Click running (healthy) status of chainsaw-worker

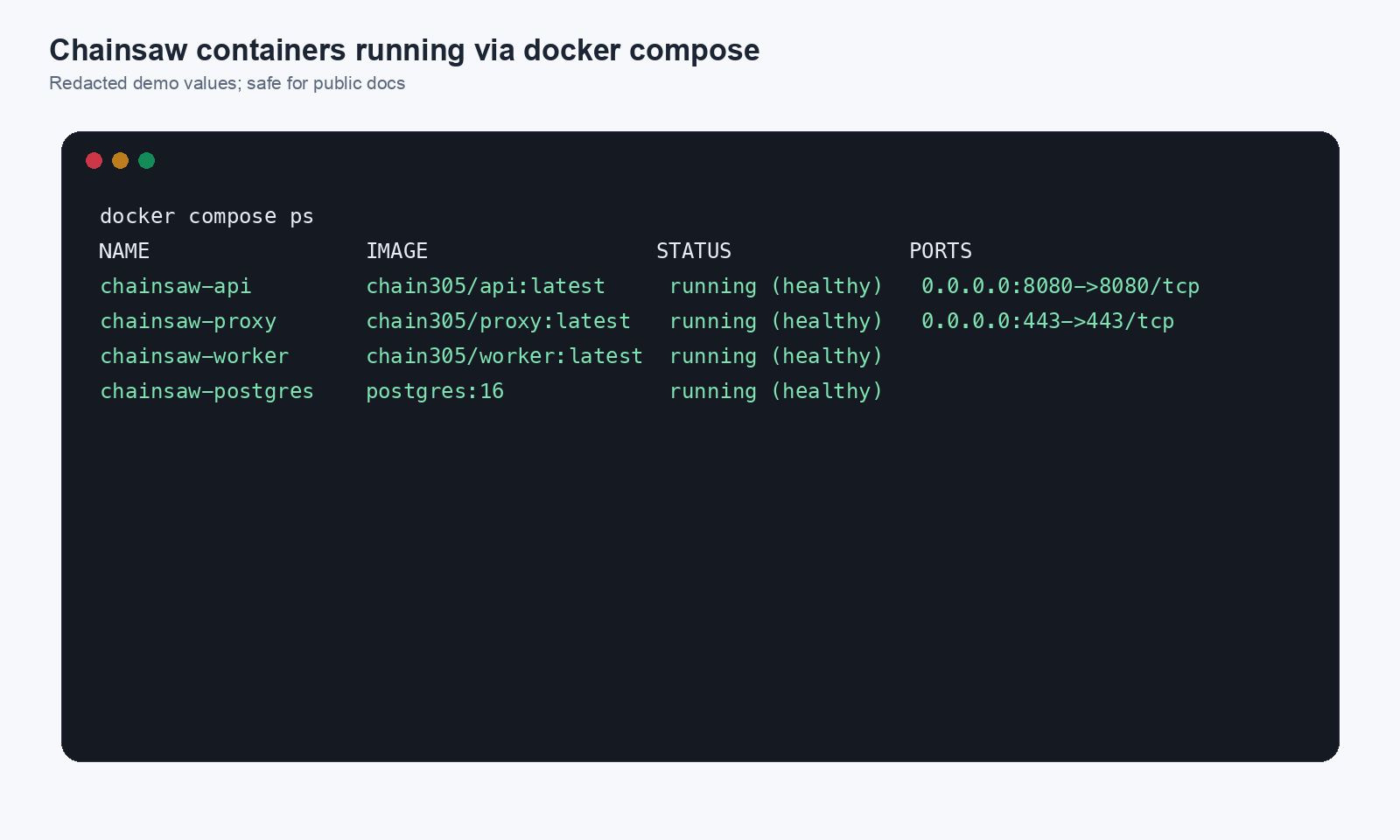coord(776,356)
